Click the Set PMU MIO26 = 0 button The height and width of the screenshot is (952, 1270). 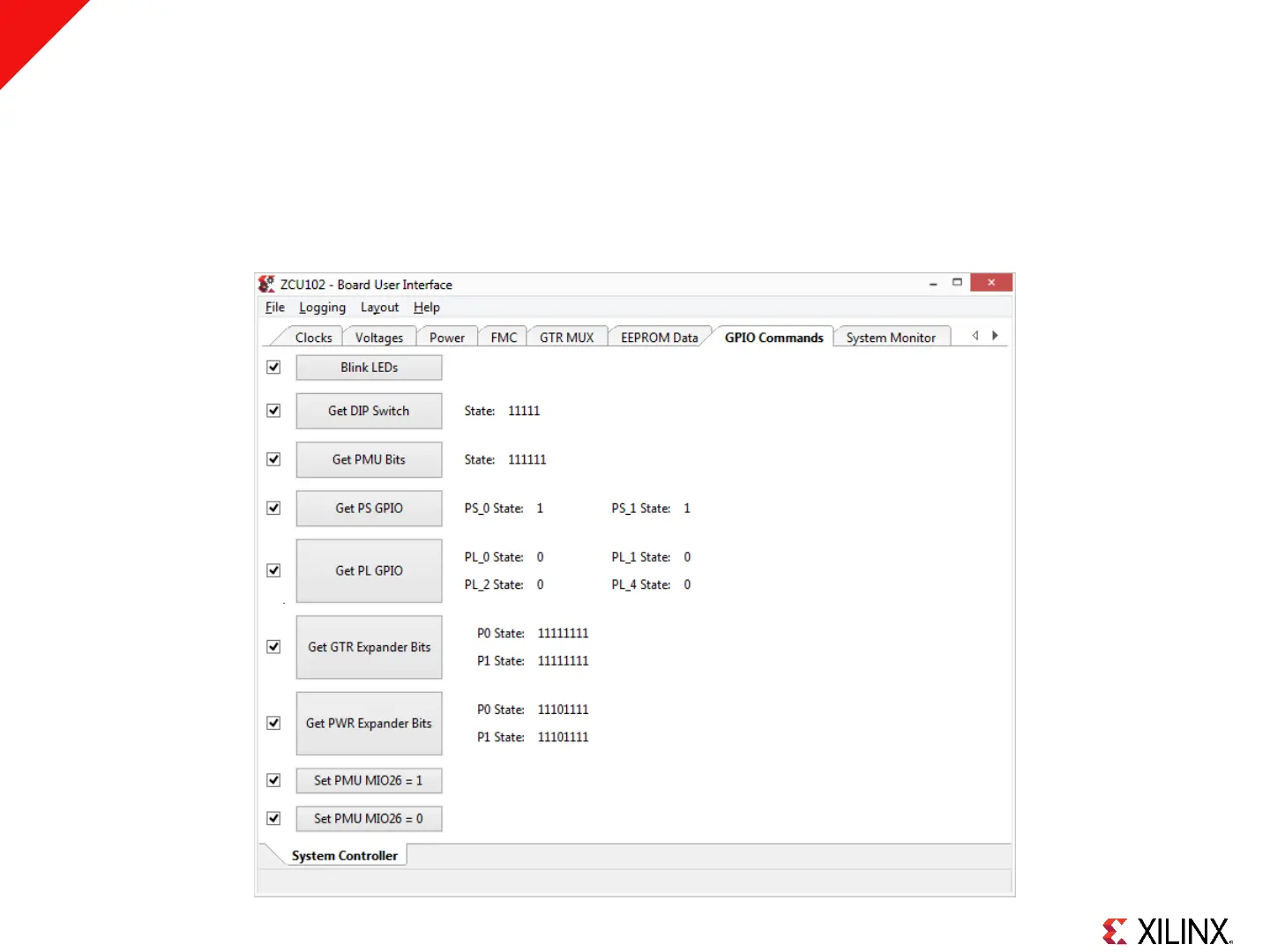[369, 819]
